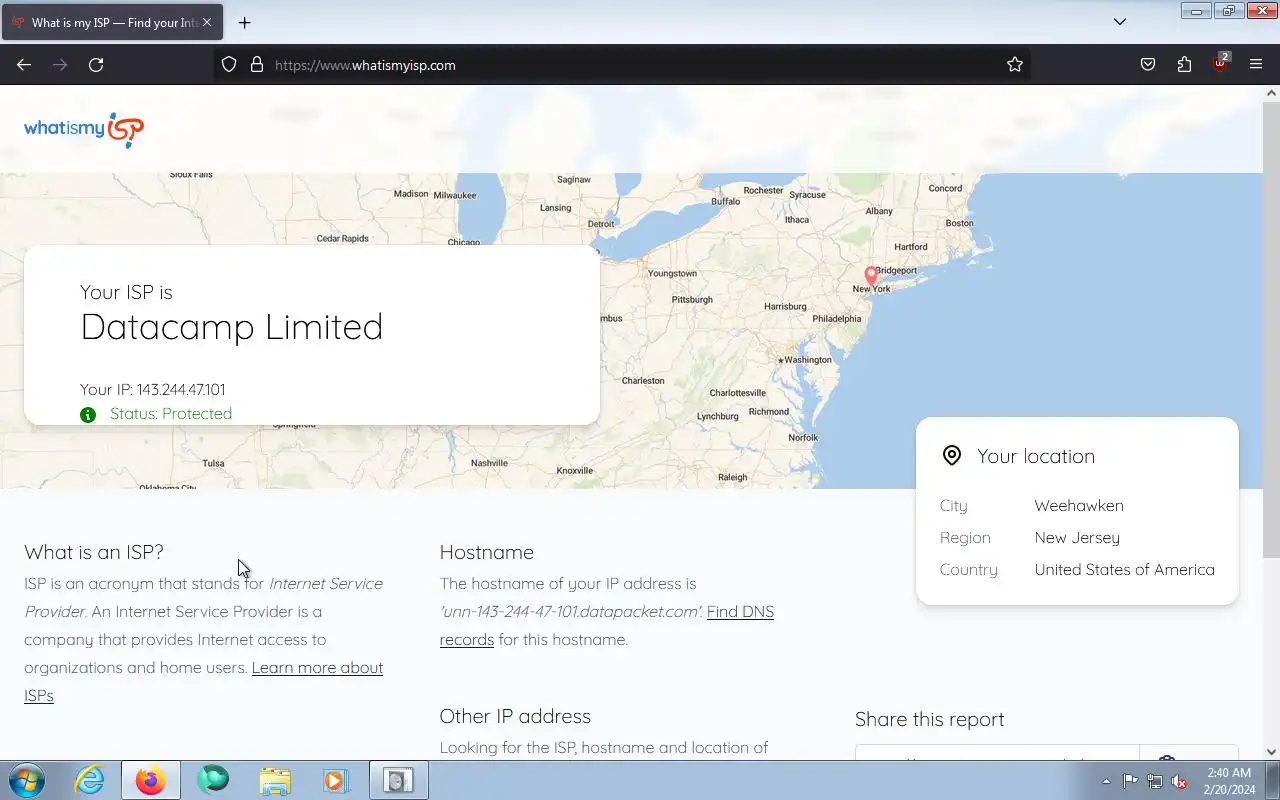Click the Philadelphia label on map

(x=837, y=319)
